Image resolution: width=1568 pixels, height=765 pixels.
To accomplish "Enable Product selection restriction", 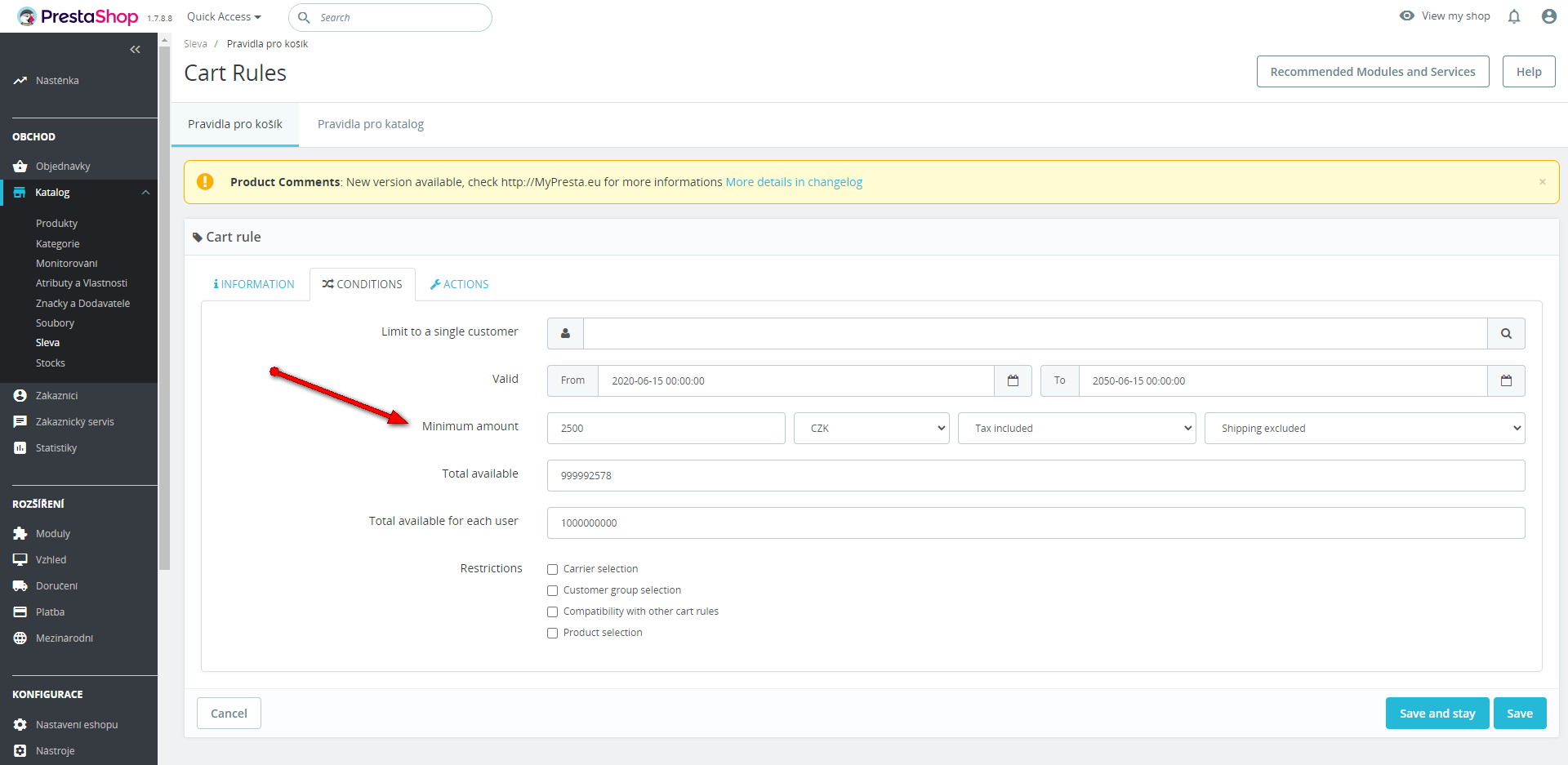I will pos(553,634).
